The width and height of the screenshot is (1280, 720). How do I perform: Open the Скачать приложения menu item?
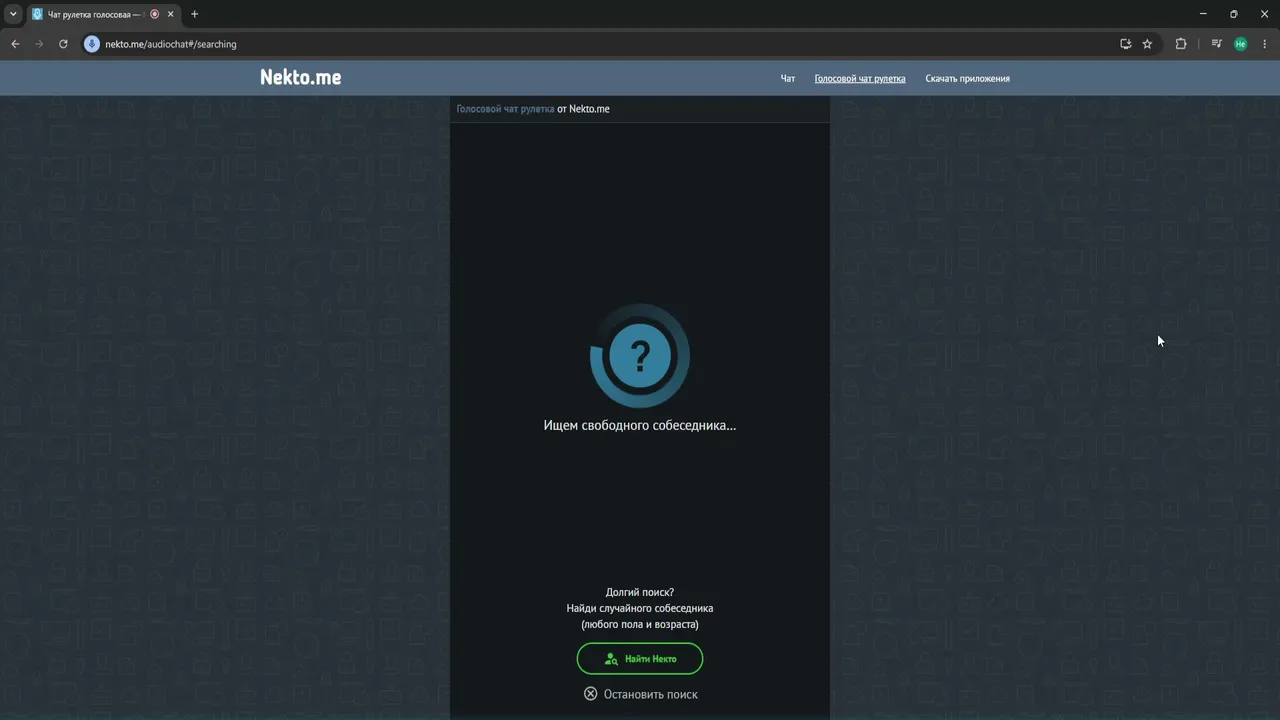pos(967,78)
